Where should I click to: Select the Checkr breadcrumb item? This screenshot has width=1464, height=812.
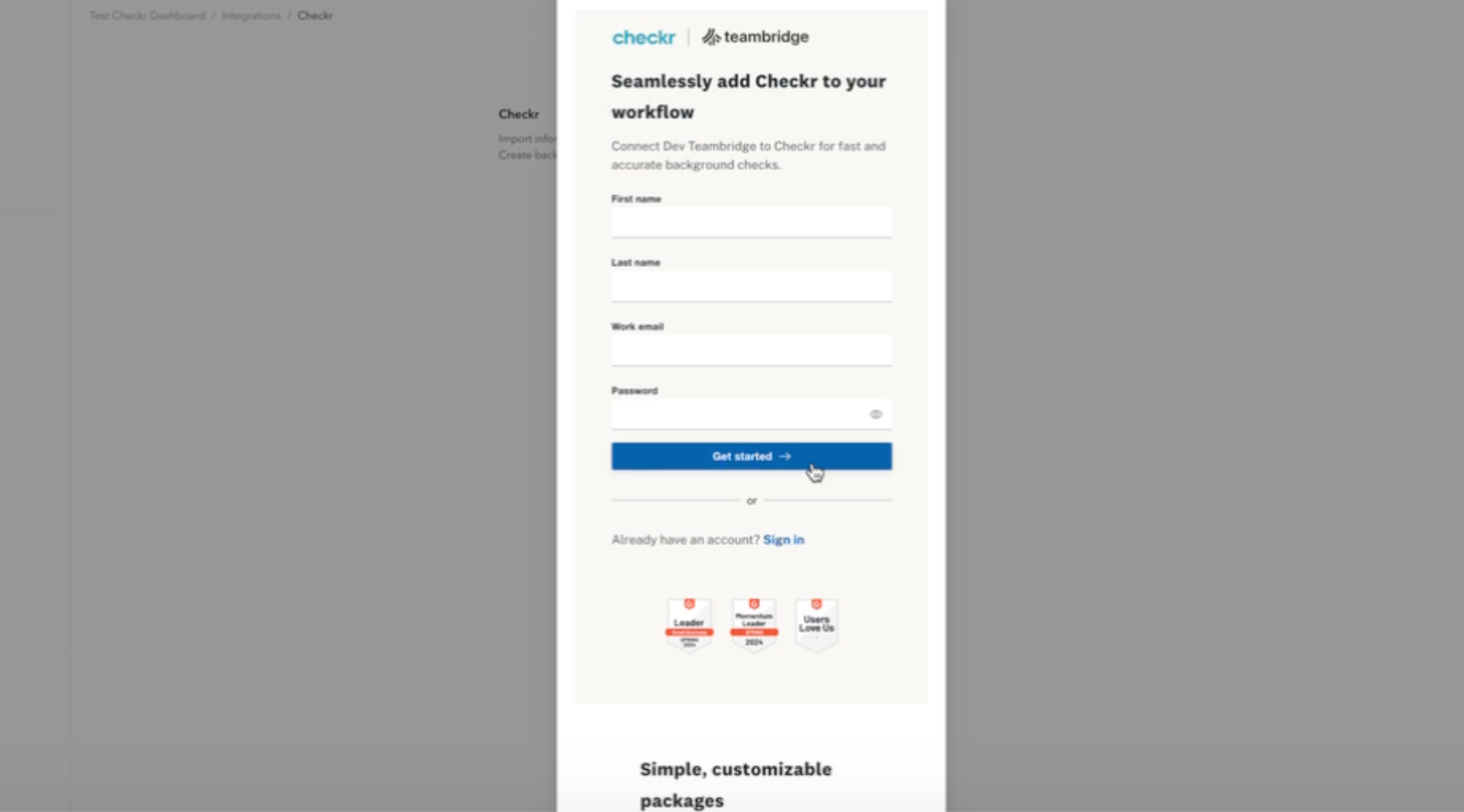(x=315, y=15)
